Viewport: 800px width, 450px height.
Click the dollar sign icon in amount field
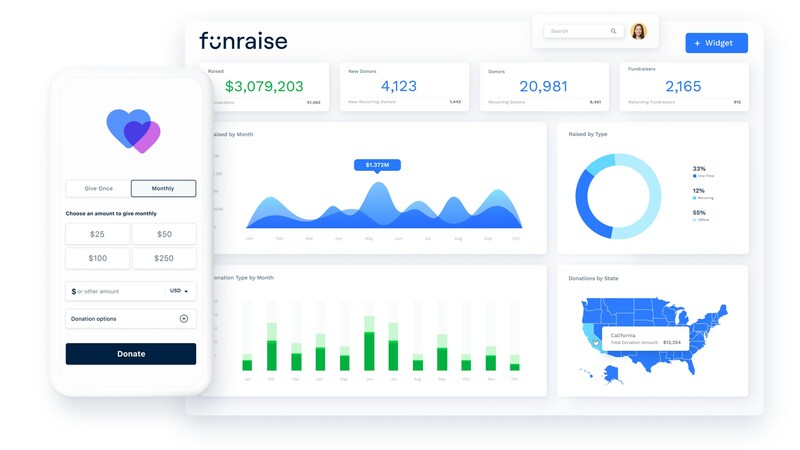(x=73, y=291)
